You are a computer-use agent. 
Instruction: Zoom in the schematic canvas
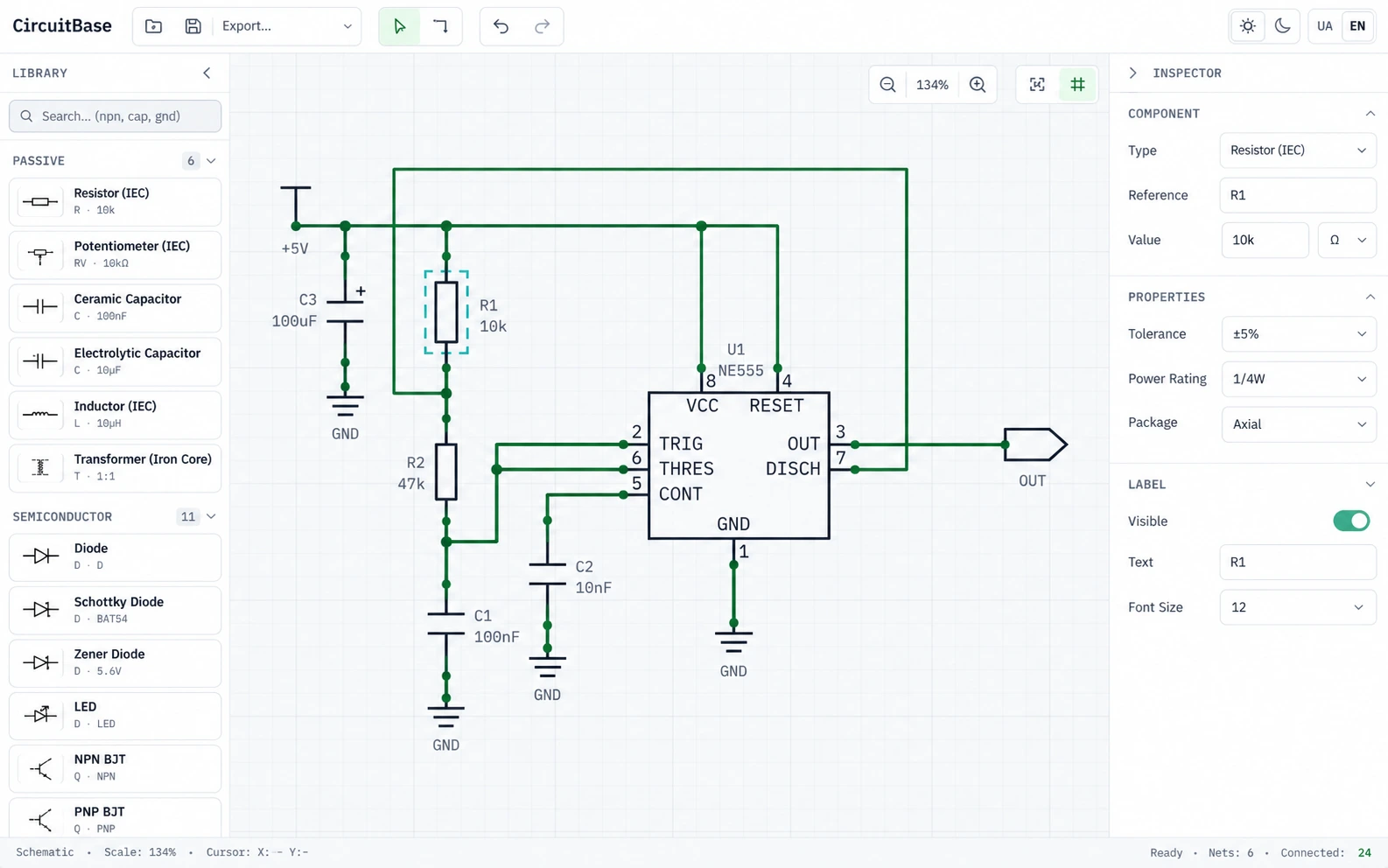[x=978, y=85]
